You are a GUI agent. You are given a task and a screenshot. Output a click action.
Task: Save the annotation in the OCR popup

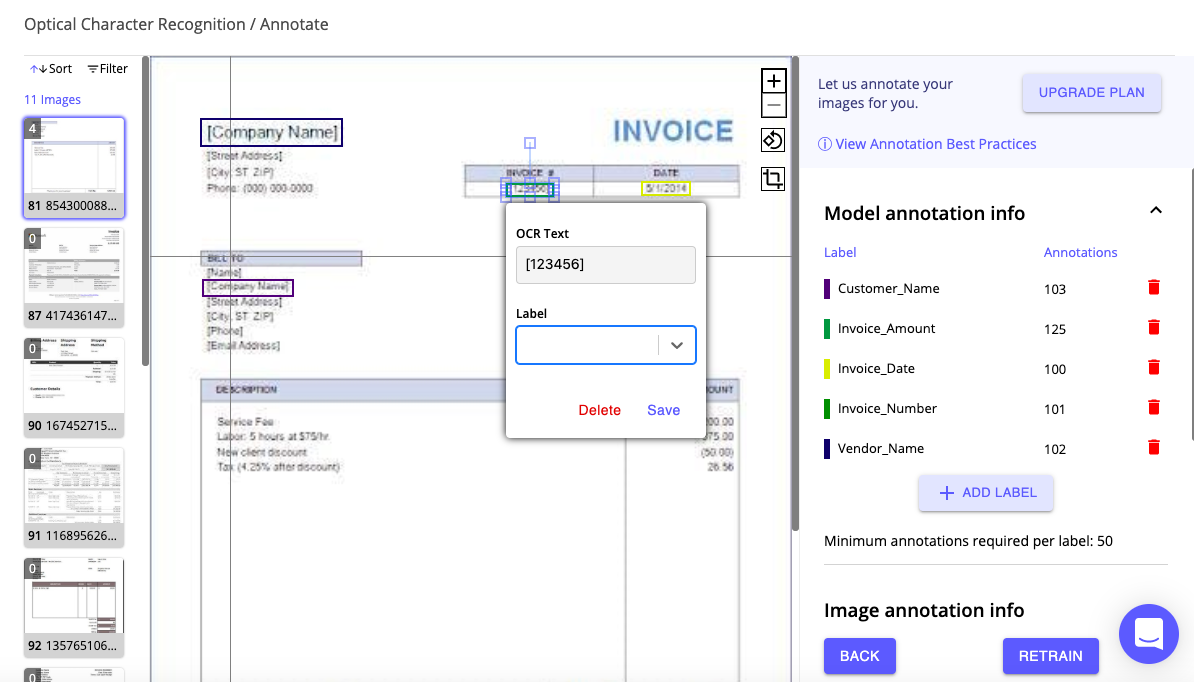point(663,410)
